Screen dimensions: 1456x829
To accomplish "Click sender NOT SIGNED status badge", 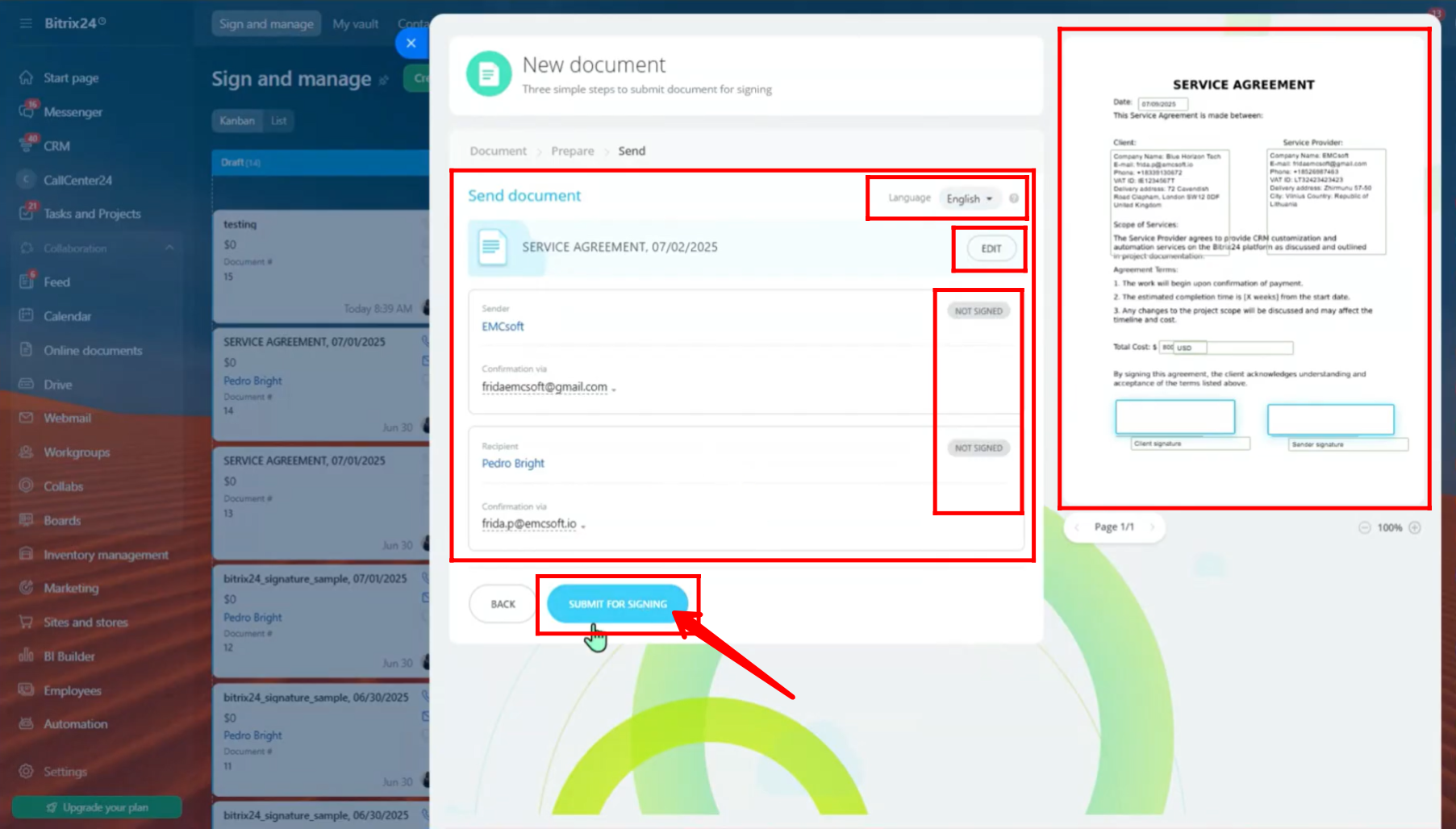I will pyautogui.click(x=978, y=311).
